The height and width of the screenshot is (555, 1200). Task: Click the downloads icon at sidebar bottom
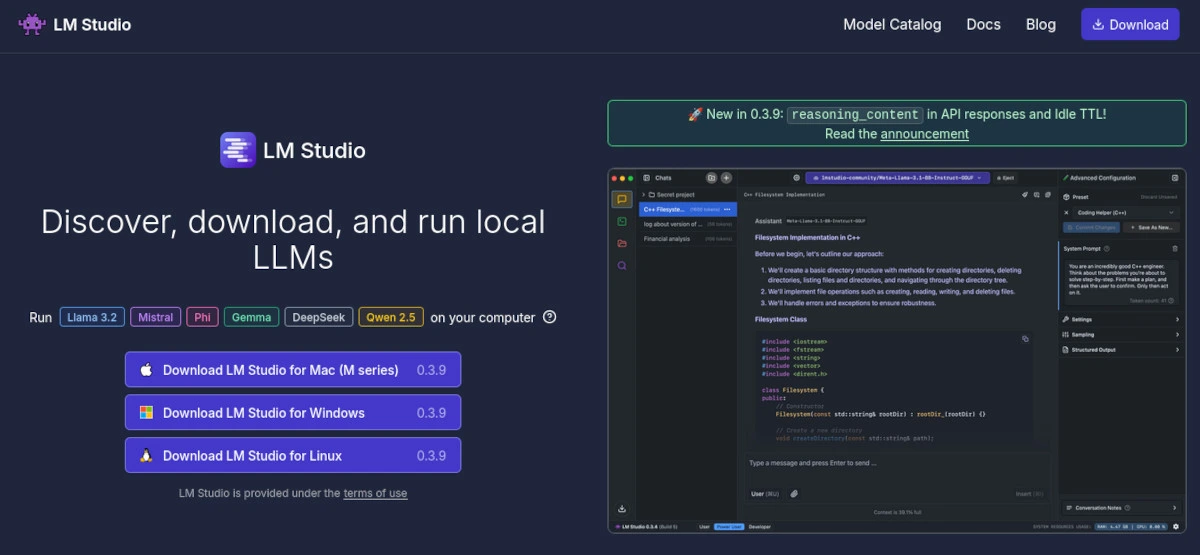(x=622, y=509)
